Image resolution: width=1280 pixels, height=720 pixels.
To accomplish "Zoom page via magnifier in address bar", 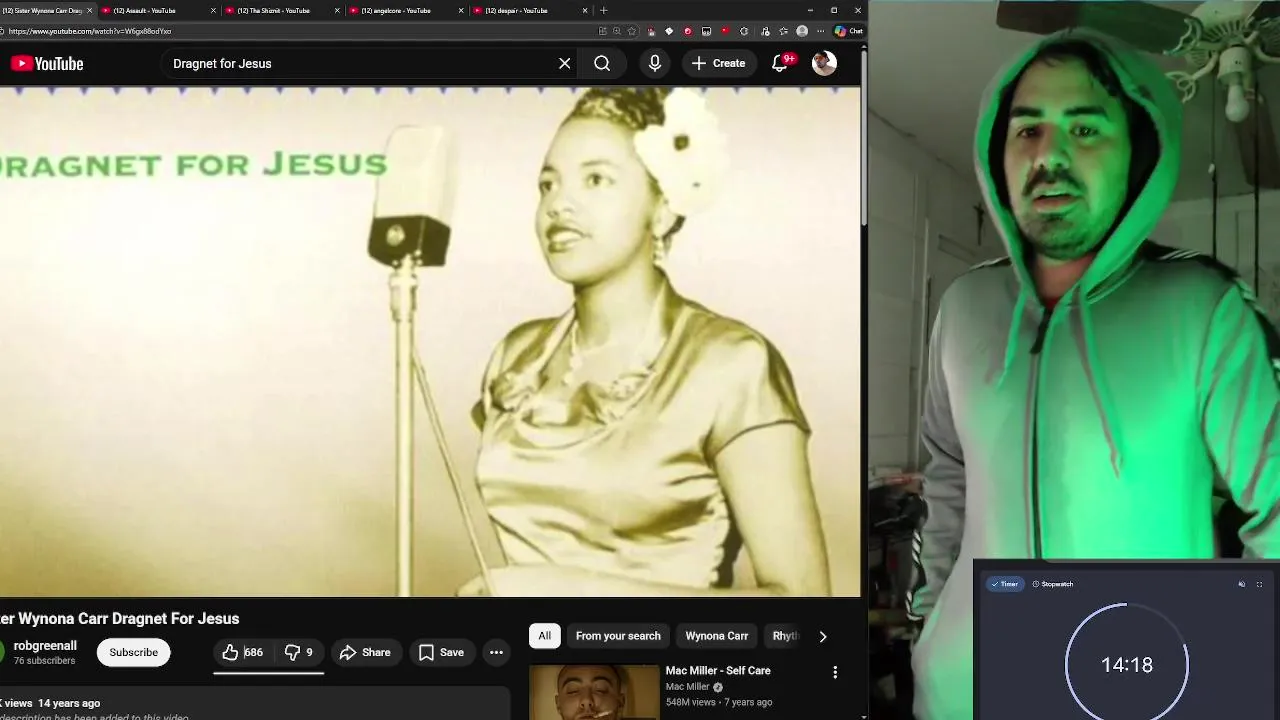I will (x=617, y=31).
